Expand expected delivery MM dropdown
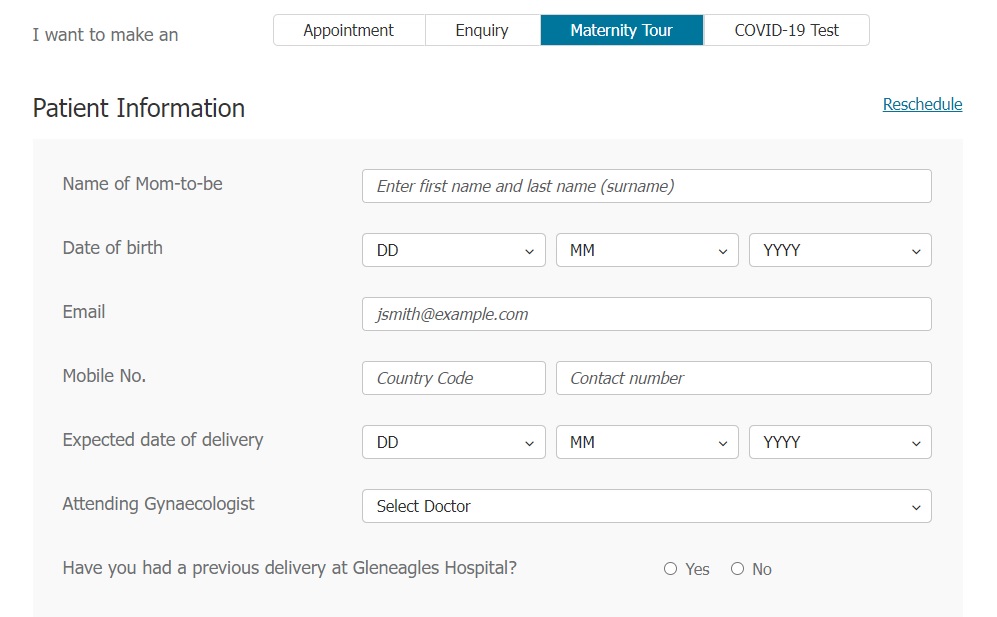997x617 pixels. pyautogui.click(x=646, y=442)
